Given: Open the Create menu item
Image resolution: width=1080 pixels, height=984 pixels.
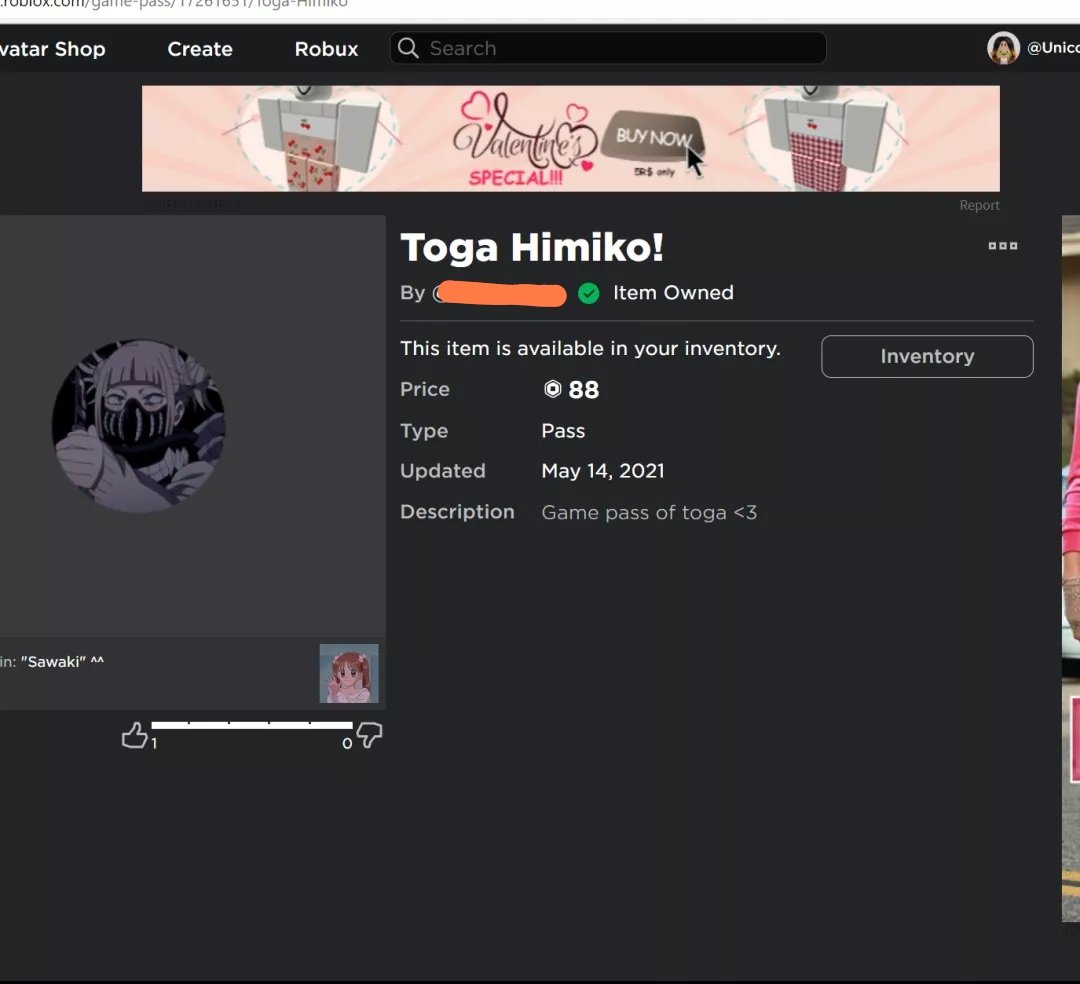Looking at the screenshot, I should [x=200, y=49].
